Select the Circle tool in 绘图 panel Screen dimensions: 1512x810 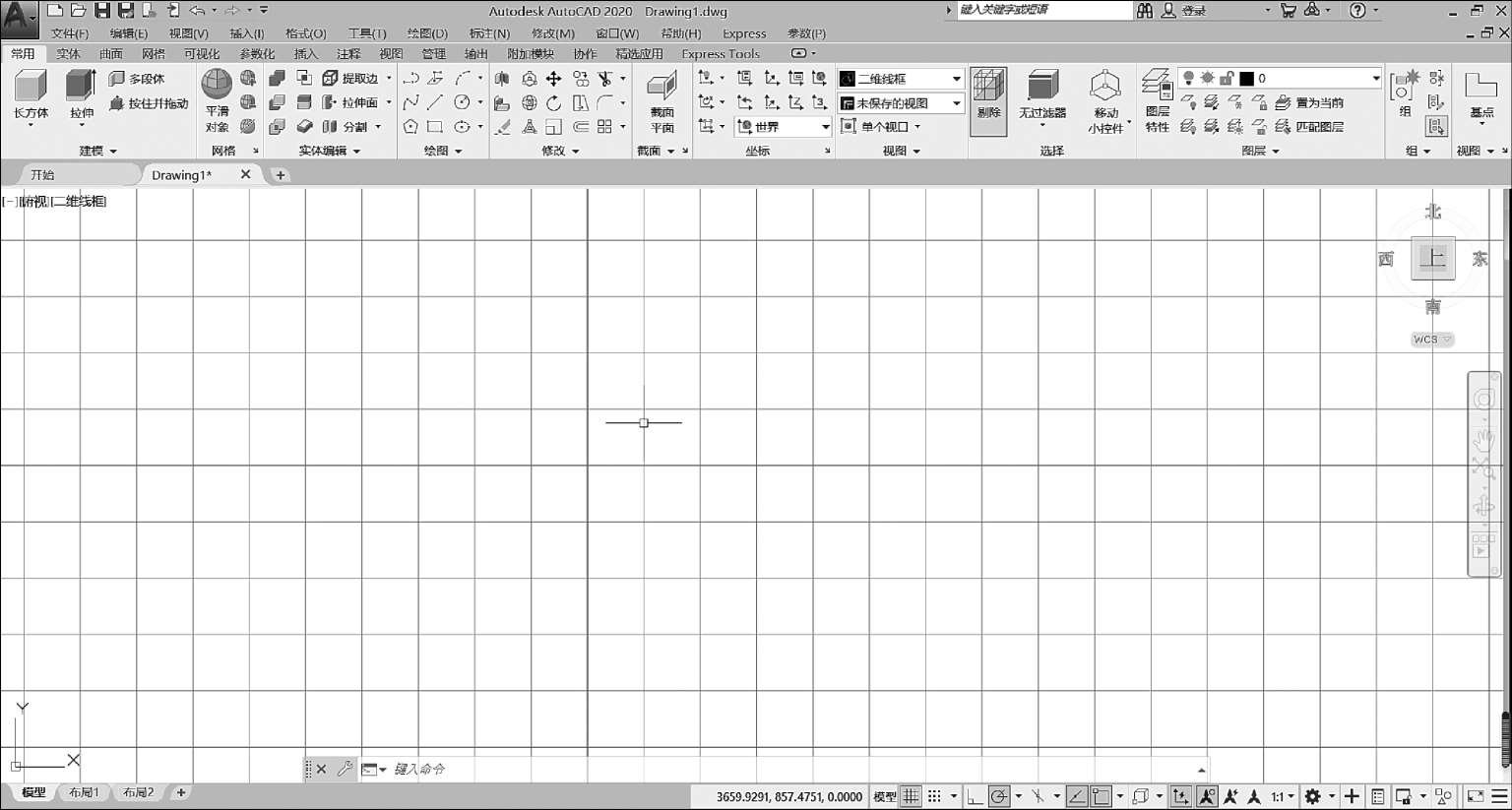coord(462,102)
